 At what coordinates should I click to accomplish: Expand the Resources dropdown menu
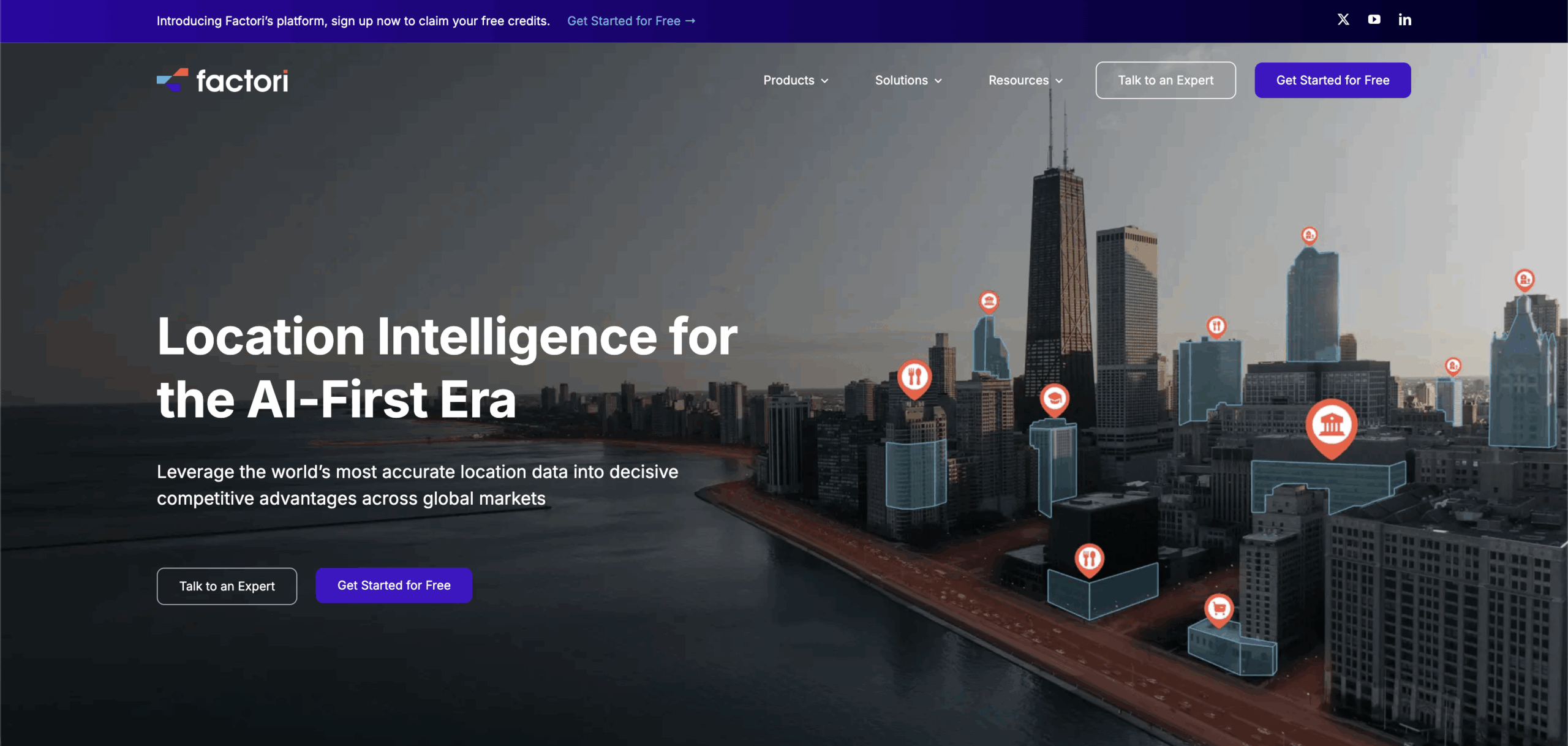[1018, 80]
